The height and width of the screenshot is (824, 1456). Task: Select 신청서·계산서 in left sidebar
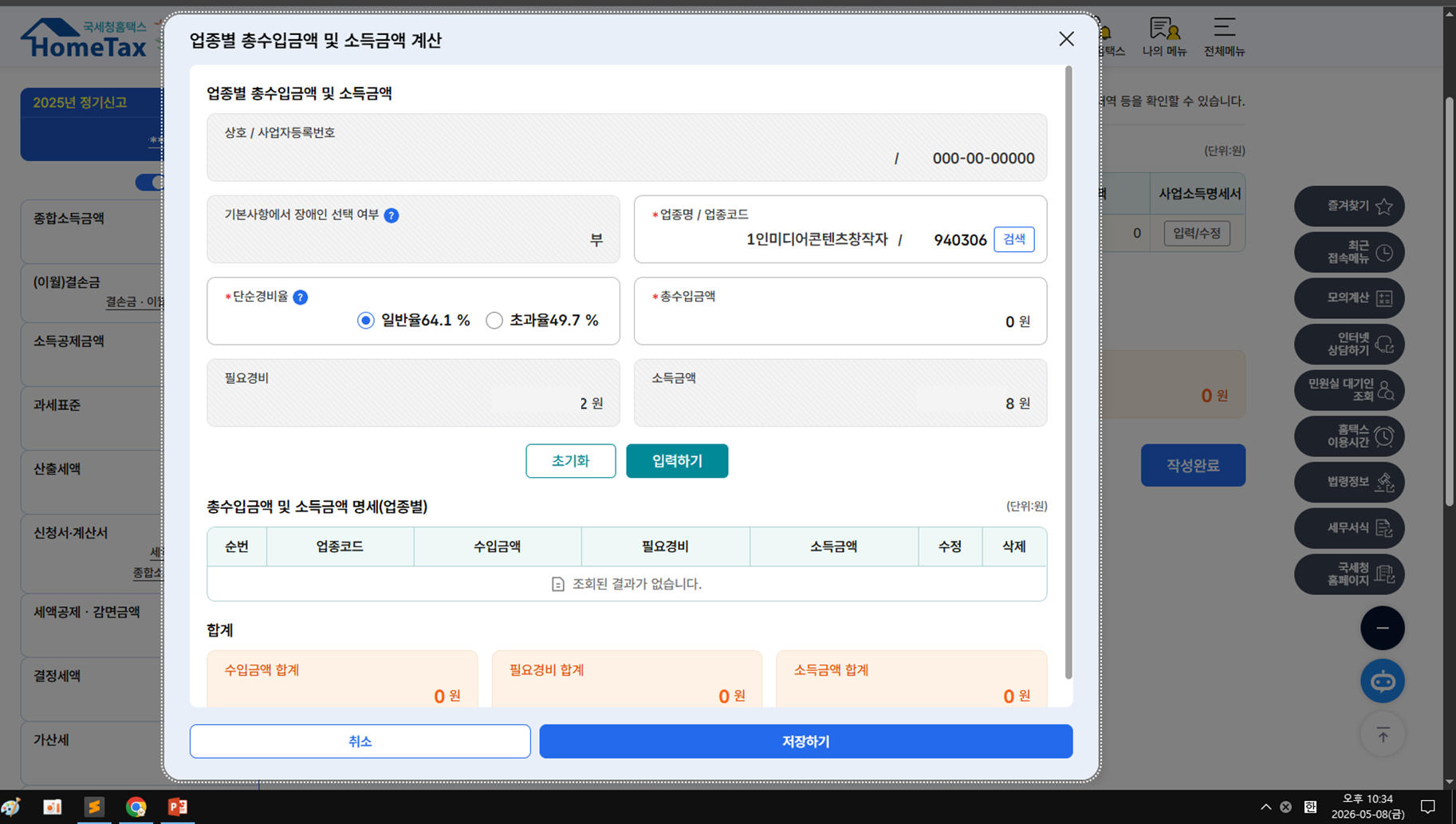pos(70,532)
